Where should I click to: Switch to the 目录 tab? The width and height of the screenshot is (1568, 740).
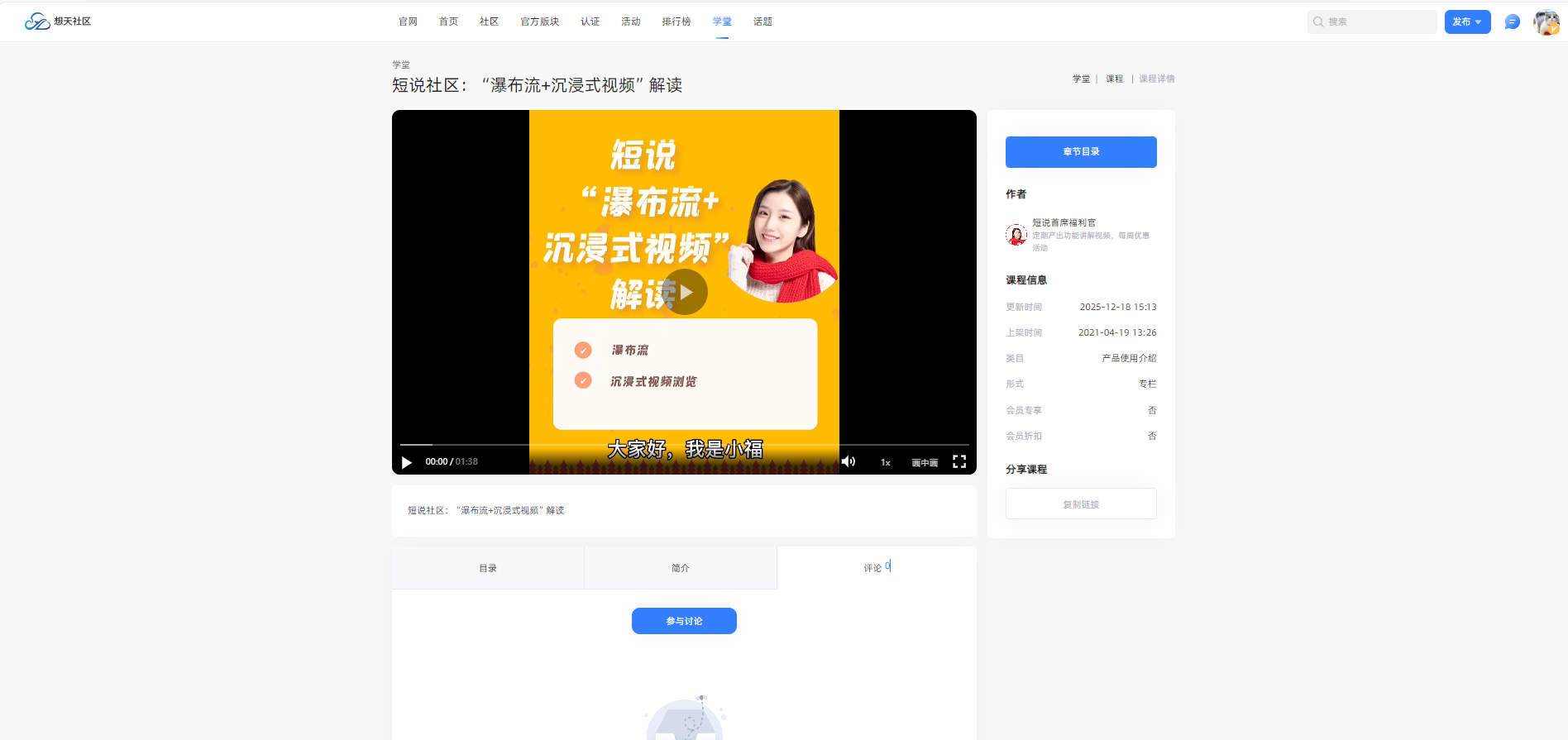tap(488, 568)
